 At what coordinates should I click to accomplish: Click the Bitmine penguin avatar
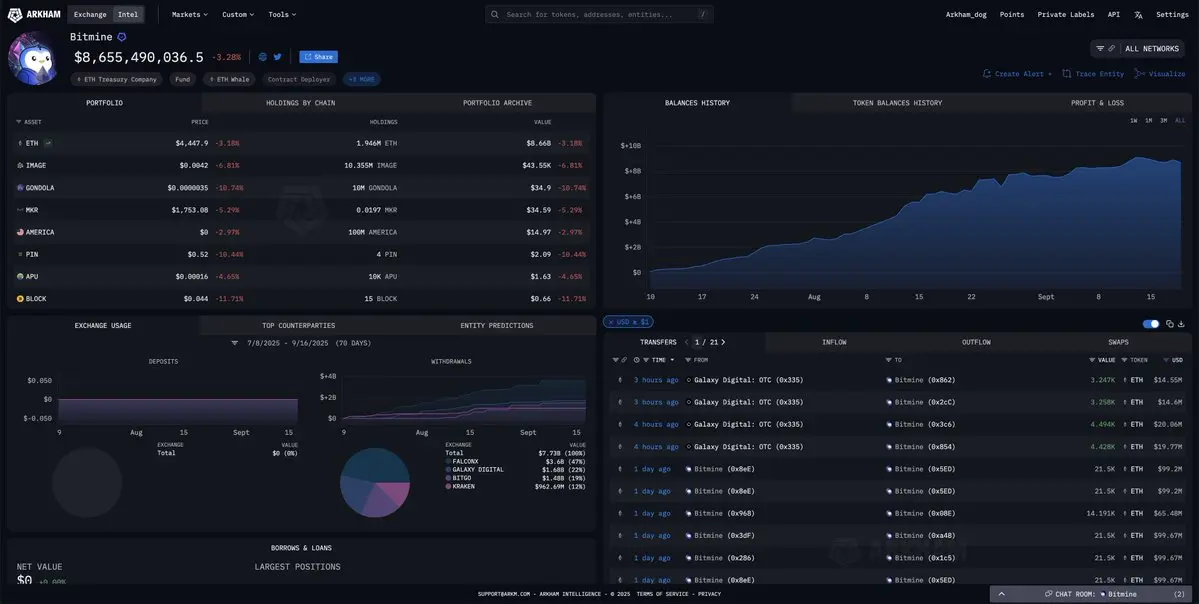(32, 59)
